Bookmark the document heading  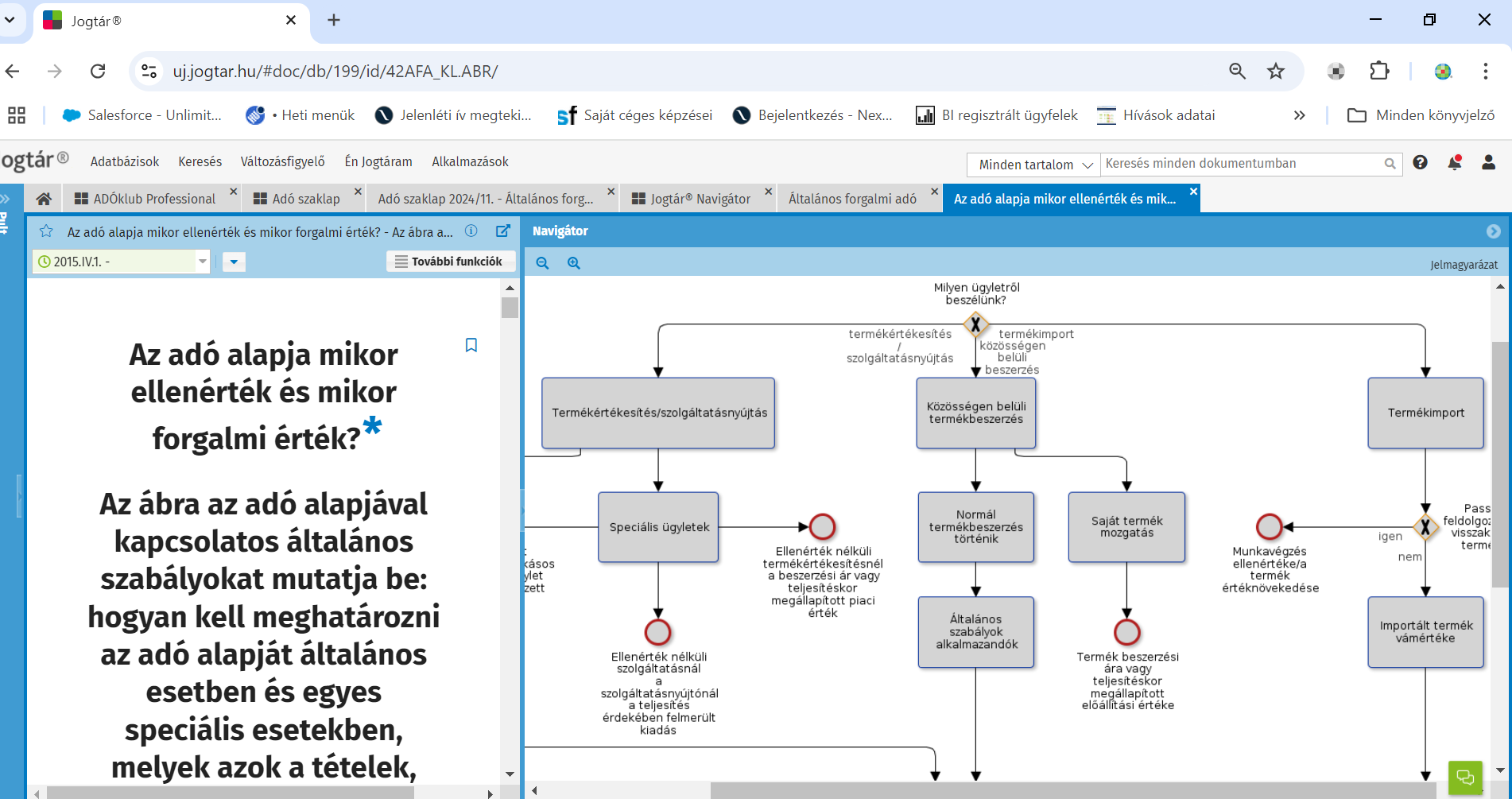(471, 345)
